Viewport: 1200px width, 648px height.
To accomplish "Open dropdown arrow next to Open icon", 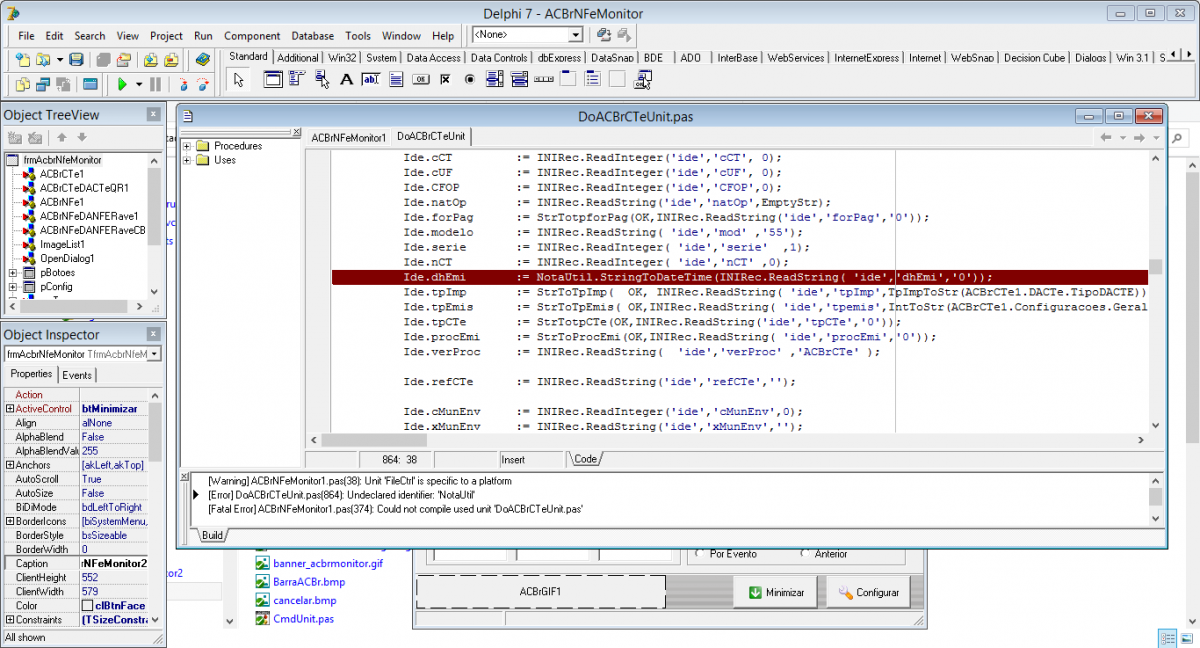I will pyautogui.click(x=60, y=59).
